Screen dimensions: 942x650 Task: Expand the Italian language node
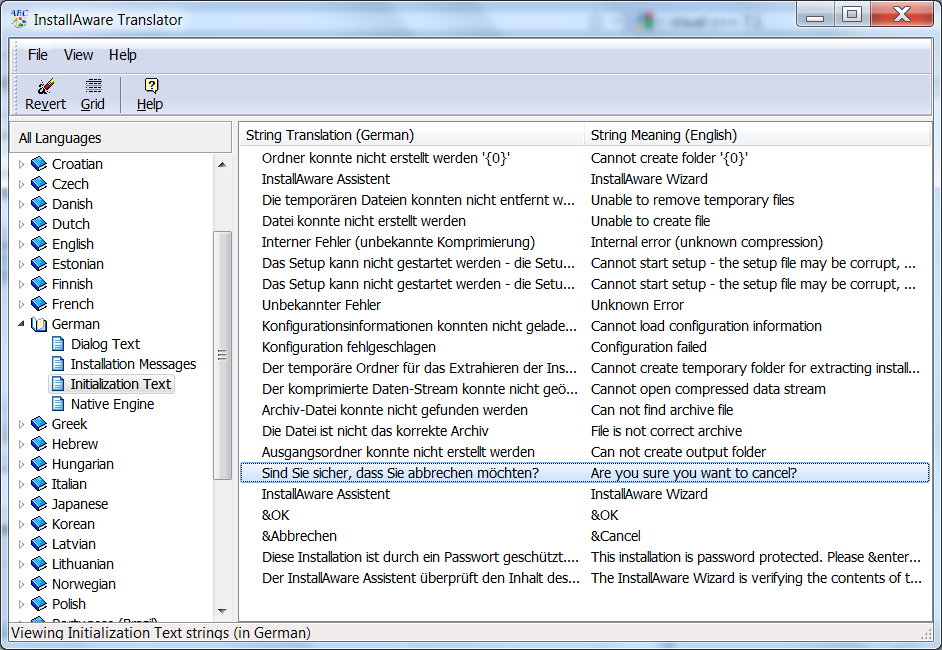pos(22,484)
